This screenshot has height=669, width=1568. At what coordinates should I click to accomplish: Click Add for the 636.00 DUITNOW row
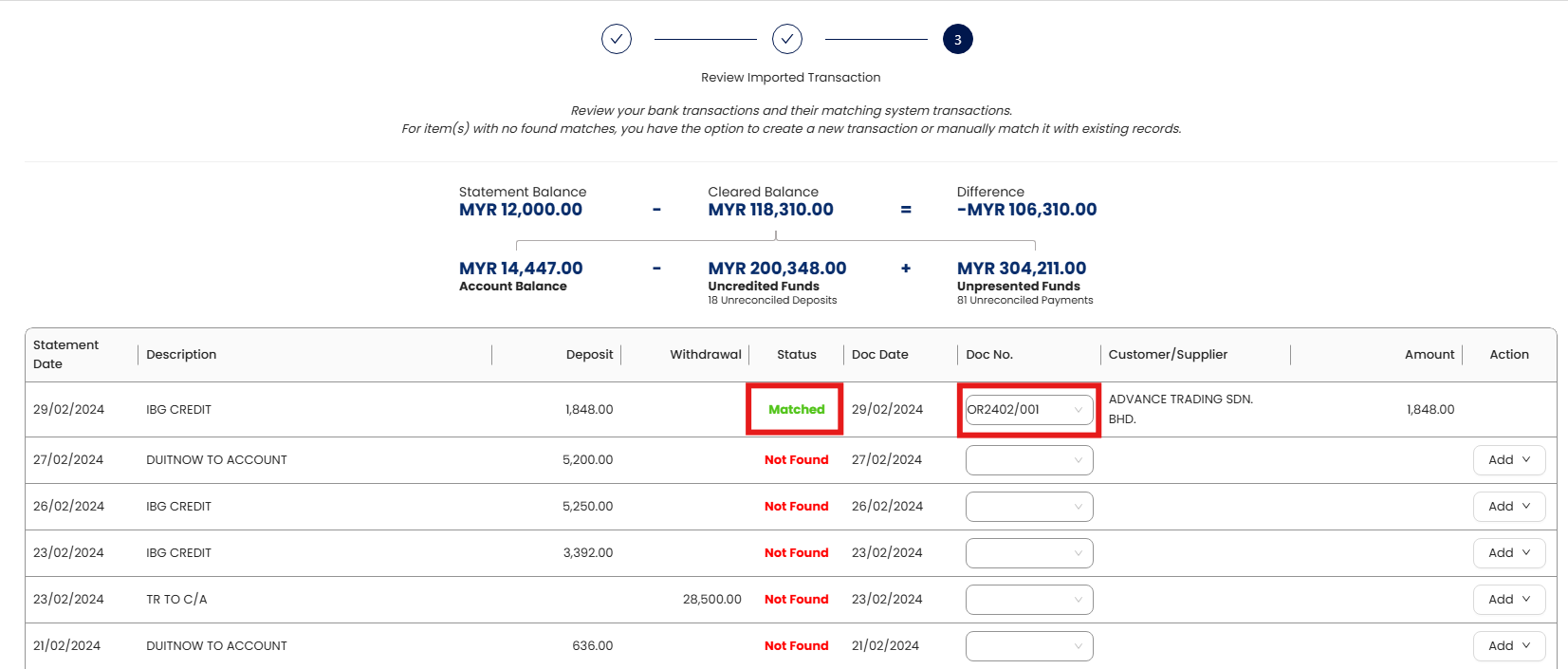coord(1508,646)
